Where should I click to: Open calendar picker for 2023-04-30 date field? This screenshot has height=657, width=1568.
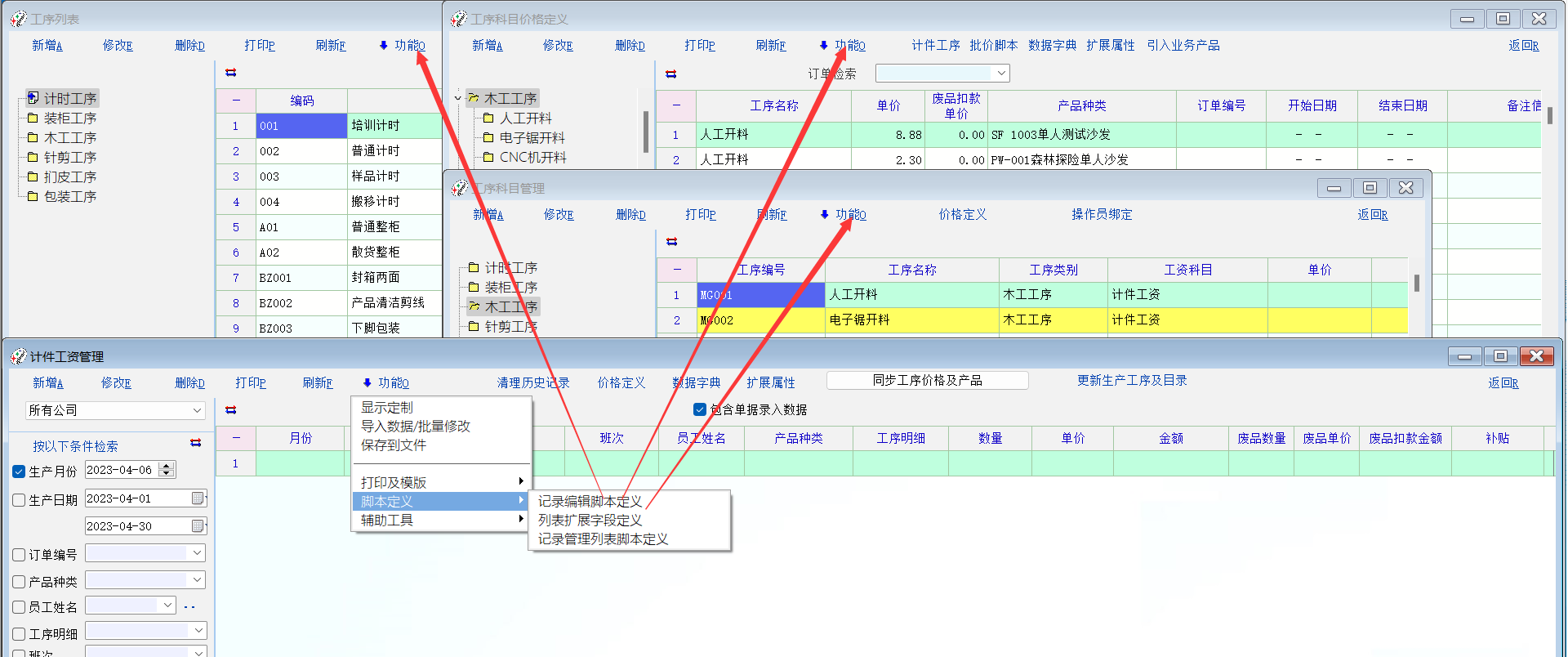click(x=198, y=526)
